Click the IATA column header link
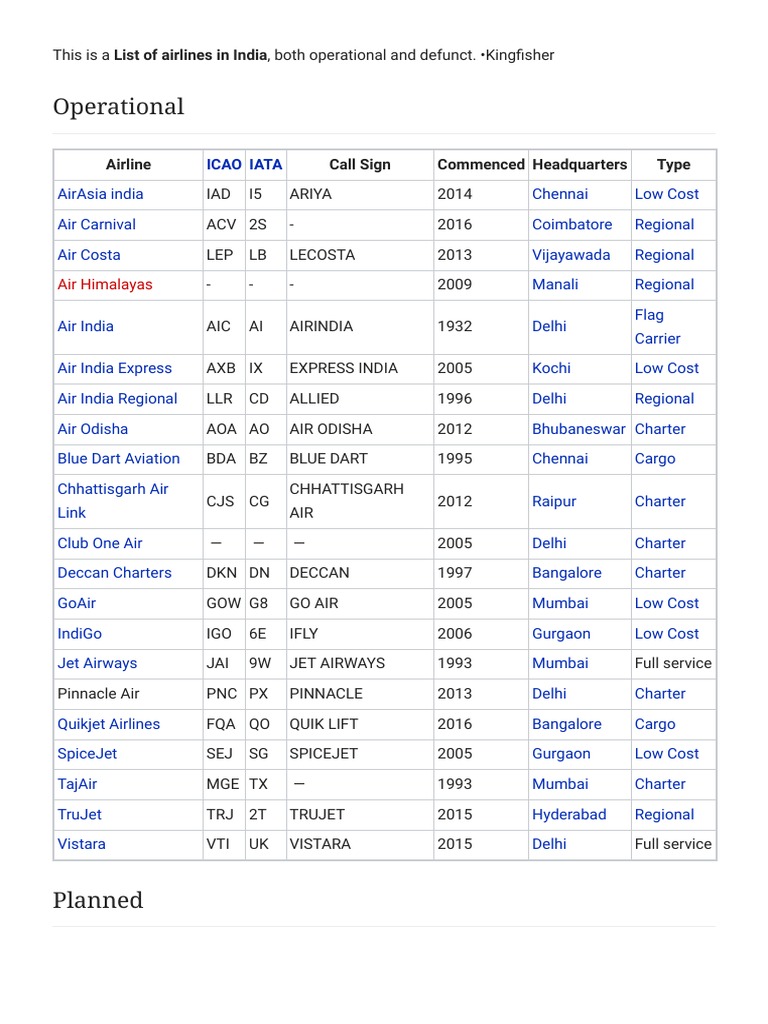The image size is (768, 1024). click(x=265, y=164)
